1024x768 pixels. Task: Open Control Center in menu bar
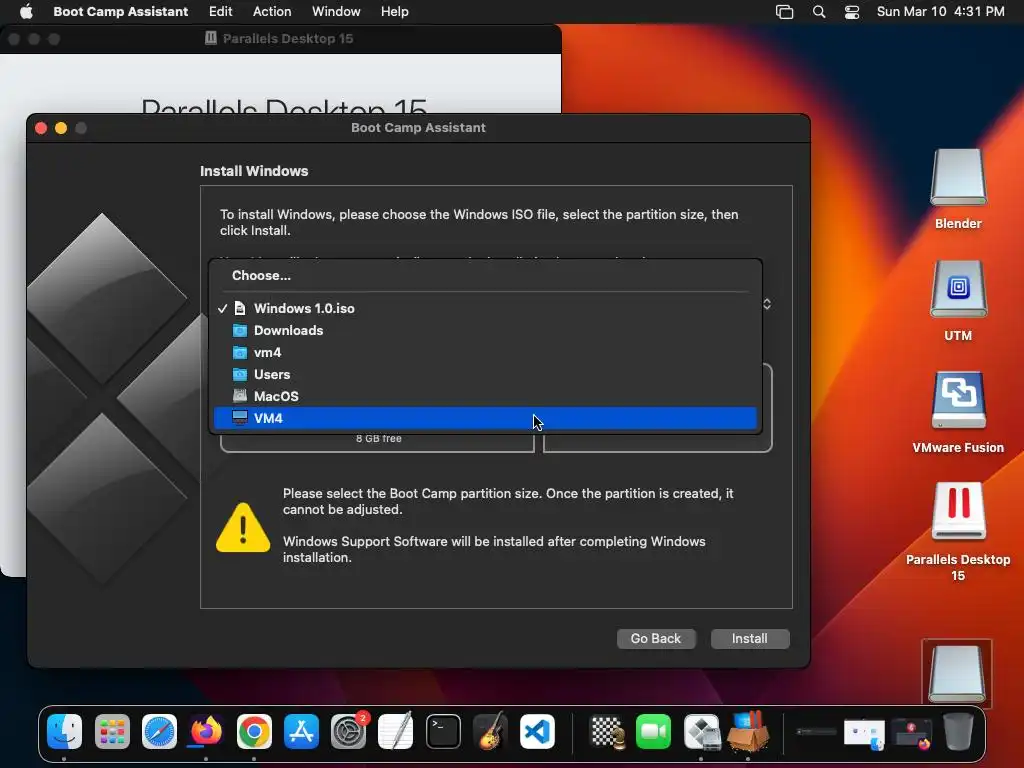pos(852,11)
